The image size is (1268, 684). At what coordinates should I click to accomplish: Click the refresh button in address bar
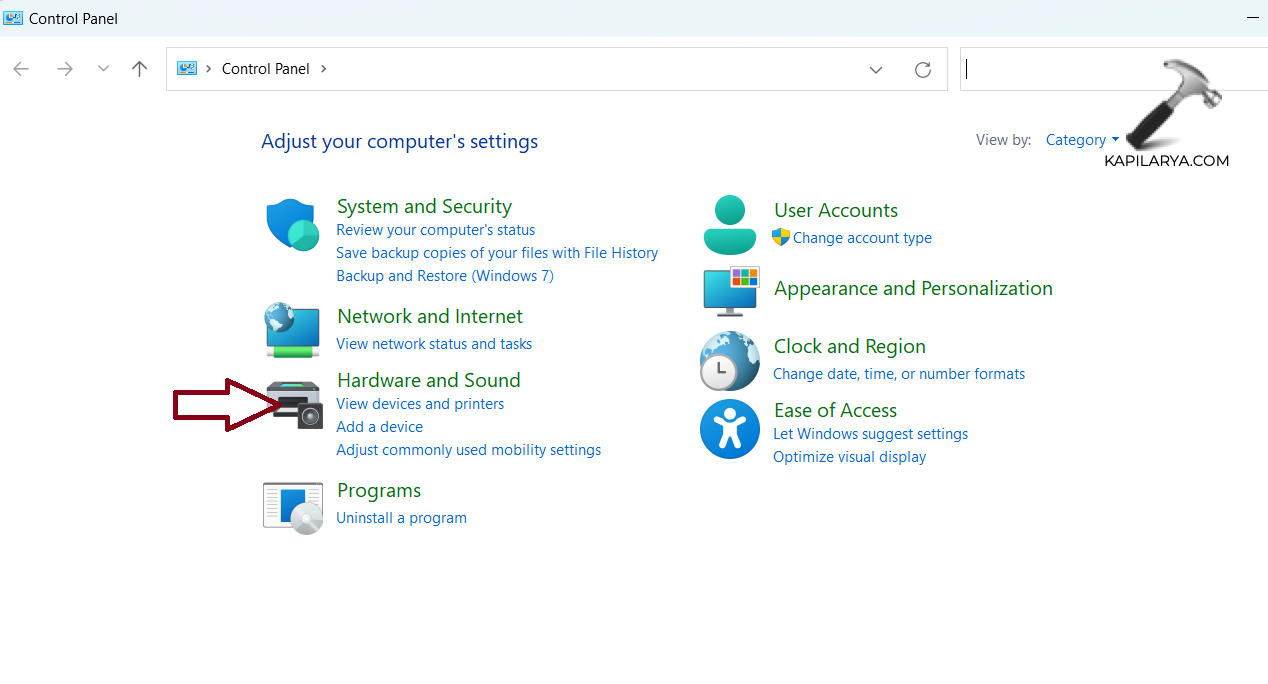point(923,69)
